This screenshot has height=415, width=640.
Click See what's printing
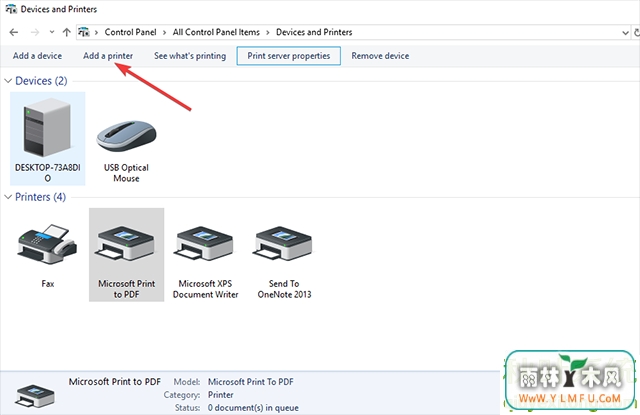(x=190, y=56)
